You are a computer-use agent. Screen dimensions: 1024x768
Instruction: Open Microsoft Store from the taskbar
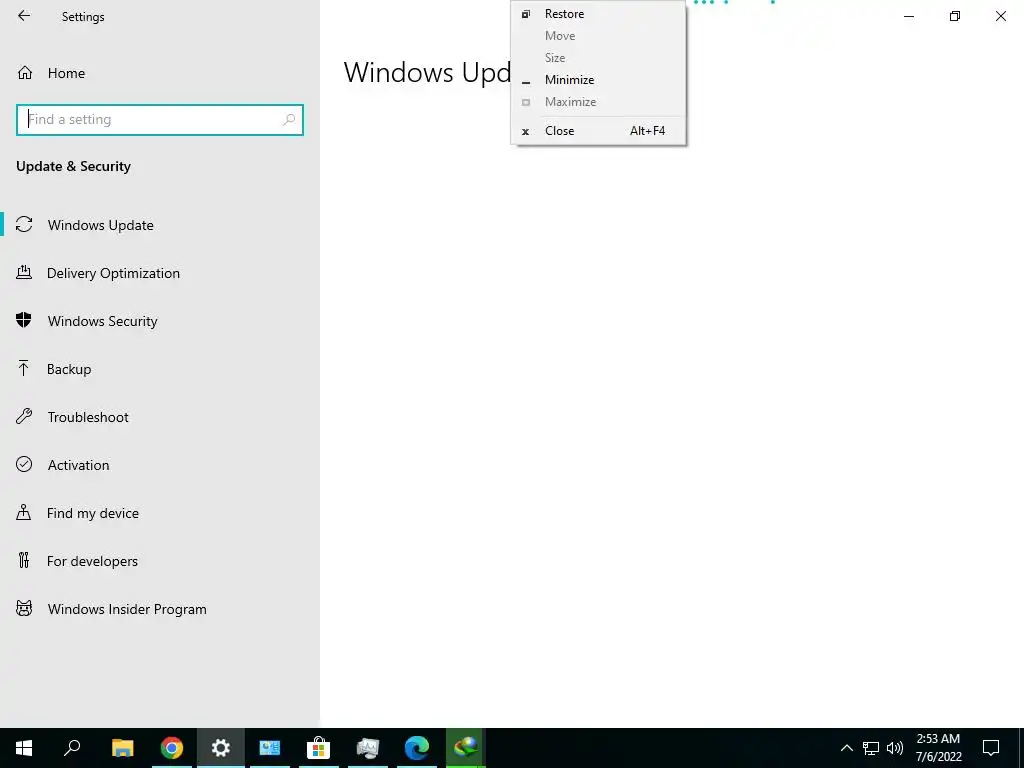[x=318, y=748]
